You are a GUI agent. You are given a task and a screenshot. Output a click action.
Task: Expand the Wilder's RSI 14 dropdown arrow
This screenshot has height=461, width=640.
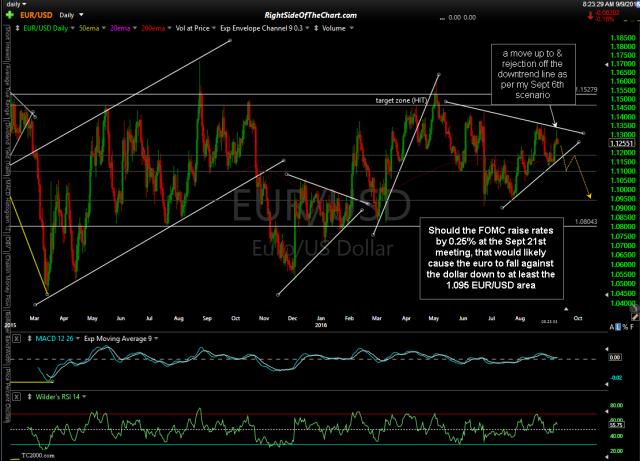coord(84,396)
